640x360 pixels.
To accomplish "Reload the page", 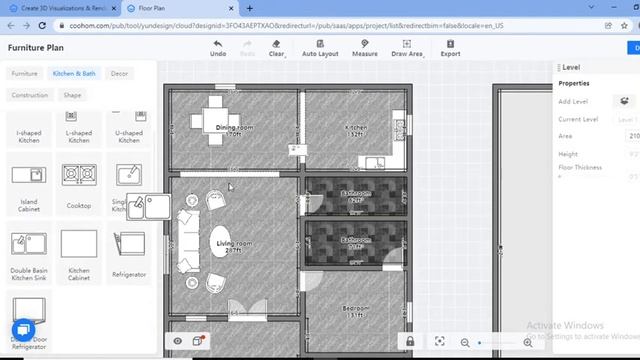I will point(42,26).
